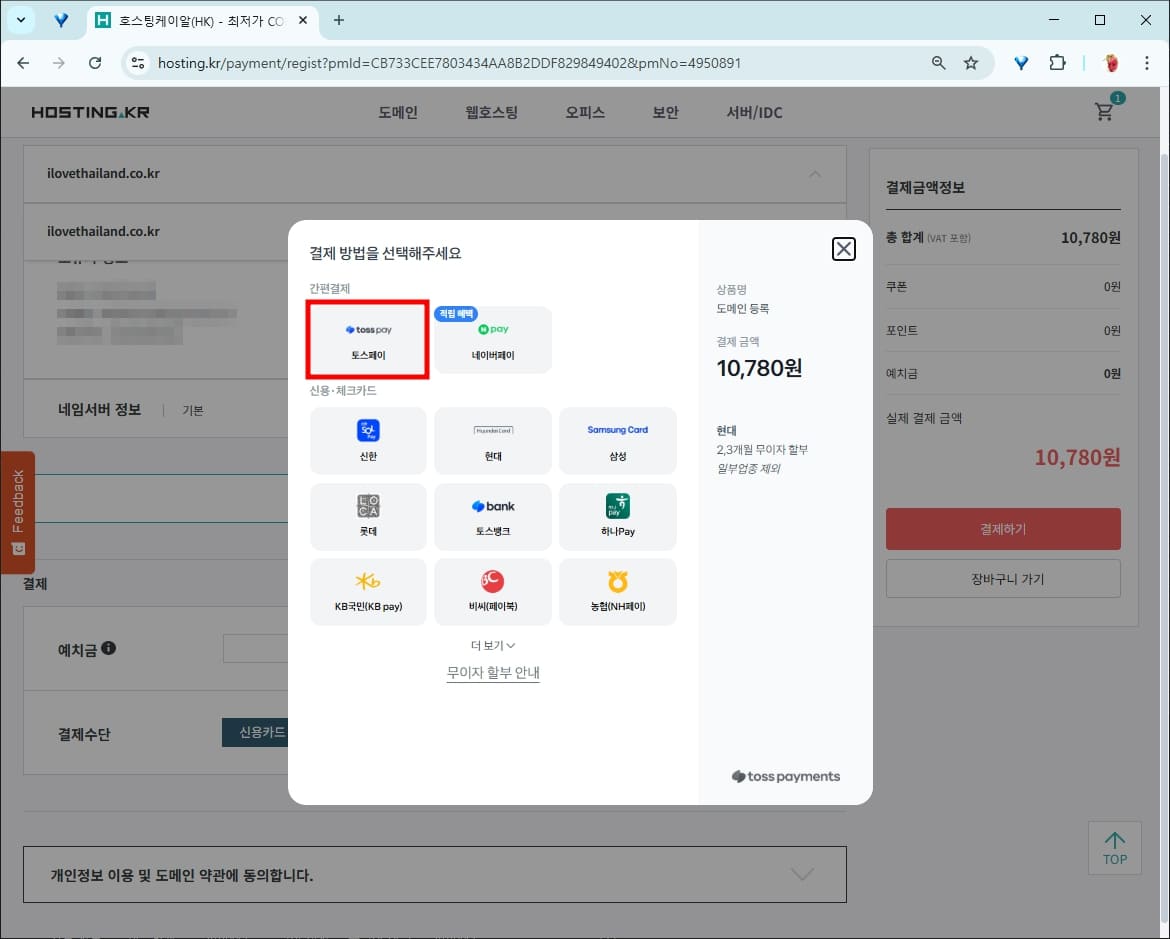Choose 농협(NH페이) option
The width and height of the screenshot is (1170, 939).
pos(617,592)
